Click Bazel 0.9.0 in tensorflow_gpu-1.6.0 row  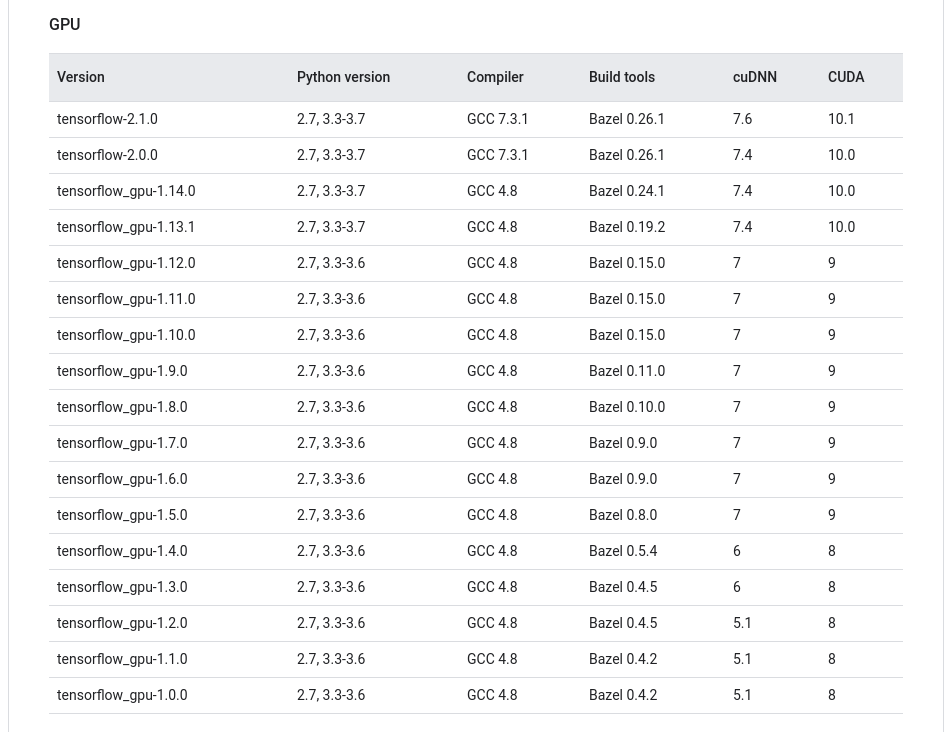click(x=623, y=479)
